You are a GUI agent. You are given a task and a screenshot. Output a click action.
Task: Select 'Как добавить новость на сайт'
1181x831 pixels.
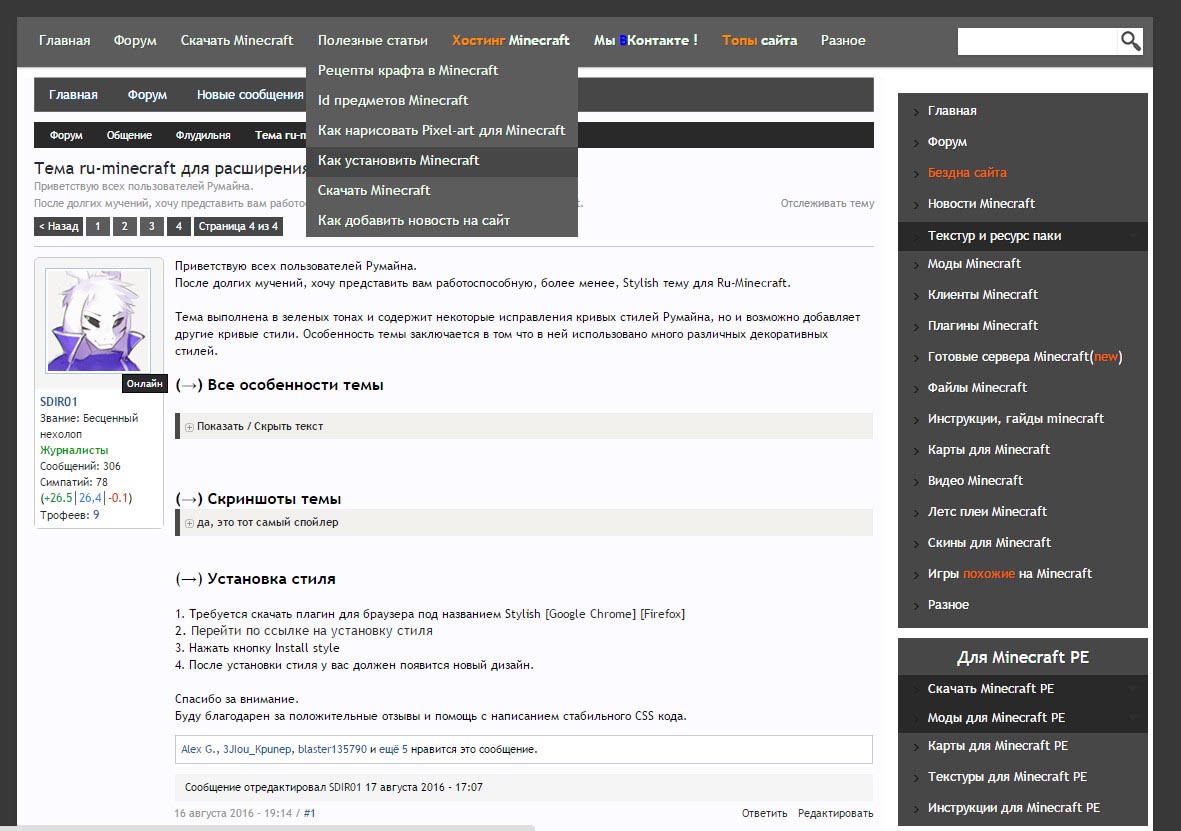(x=442, y=221)
